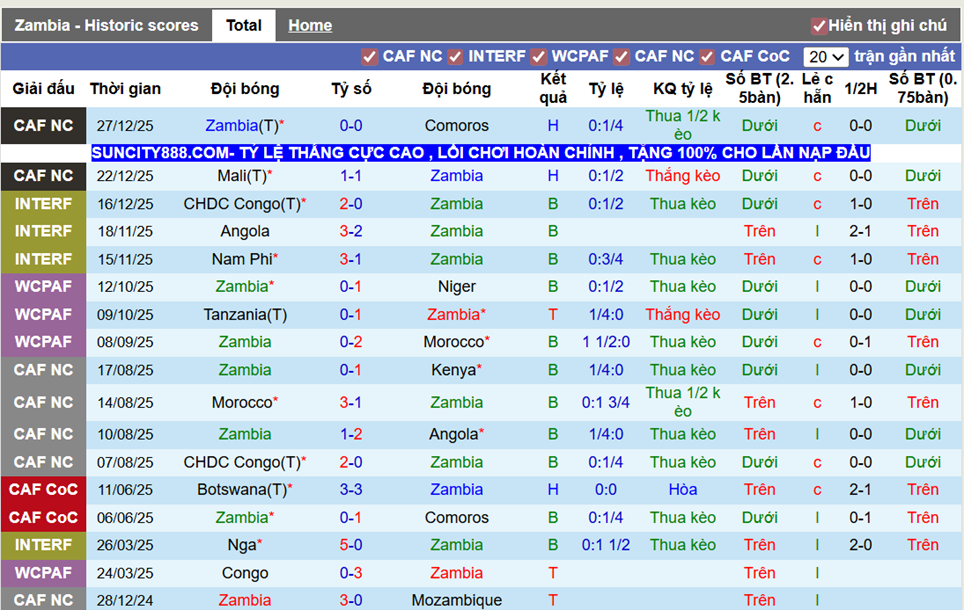Uncheck the INTERF league filter

pos(455,57)
